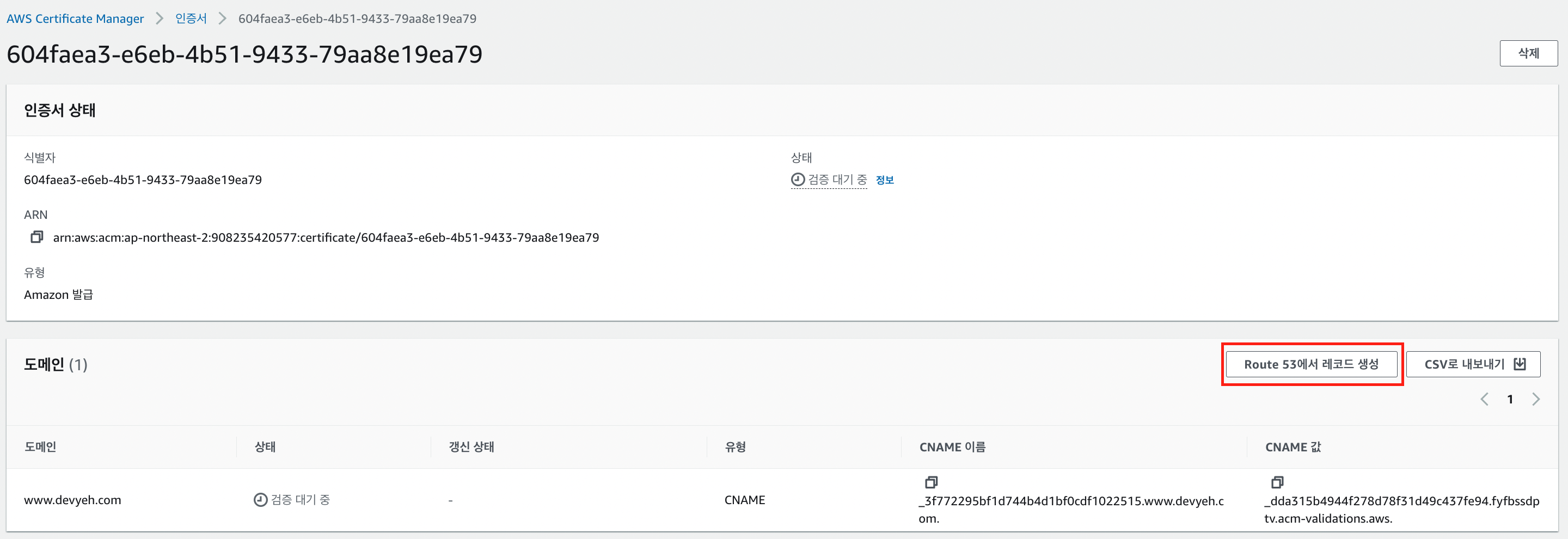Image resolution: width=1568 pixels, height=539 pixels.
Task: Open the 정보 link next to status
Action: click(x=884, y=180)
